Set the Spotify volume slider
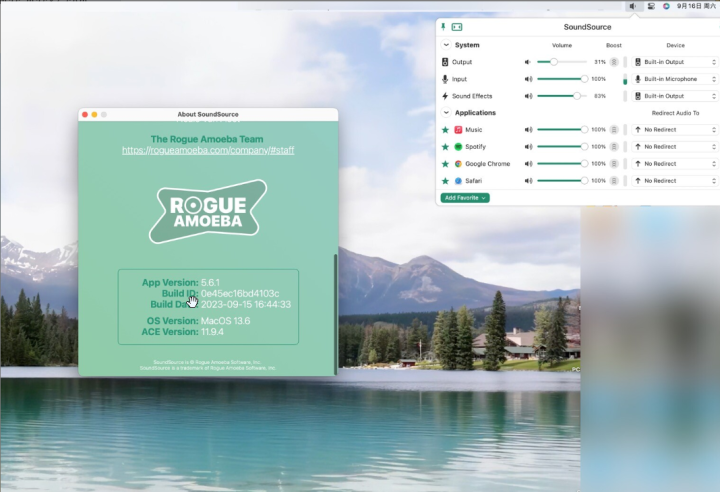This screenshot has height=492, width=720. 562,147
